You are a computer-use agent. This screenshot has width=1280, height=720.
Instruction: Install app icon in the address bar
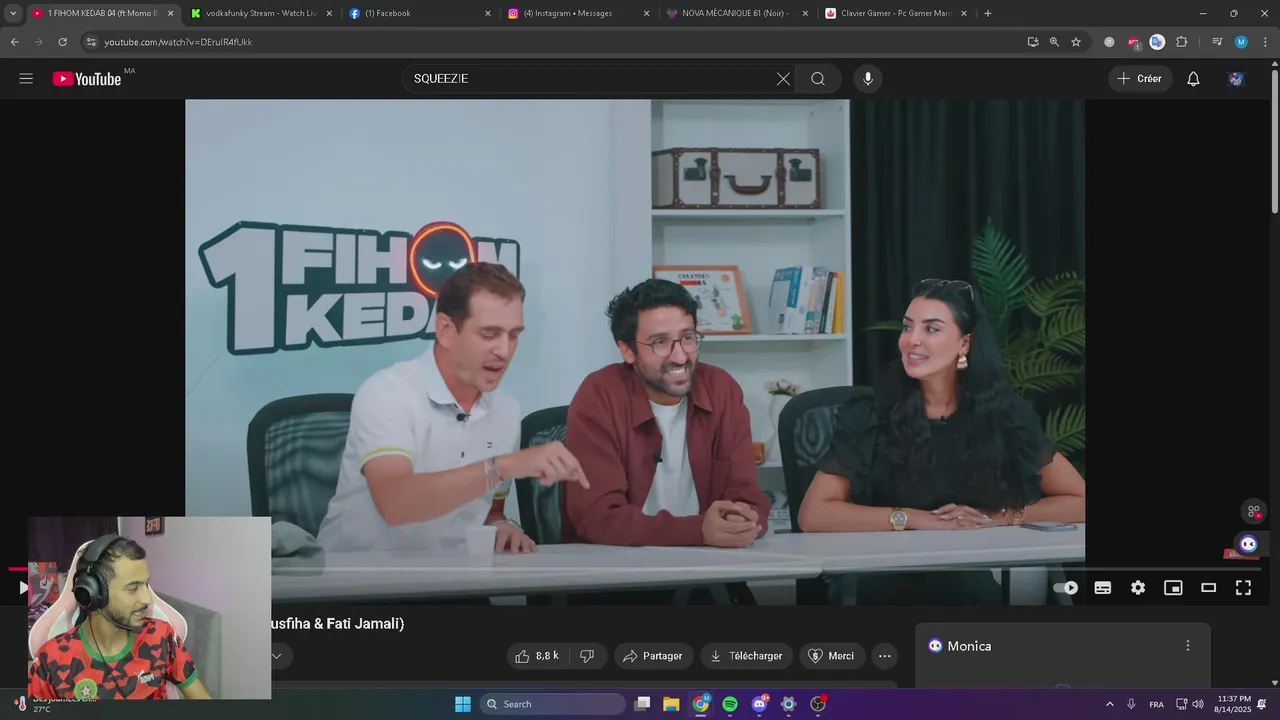tap(1033, 42)
